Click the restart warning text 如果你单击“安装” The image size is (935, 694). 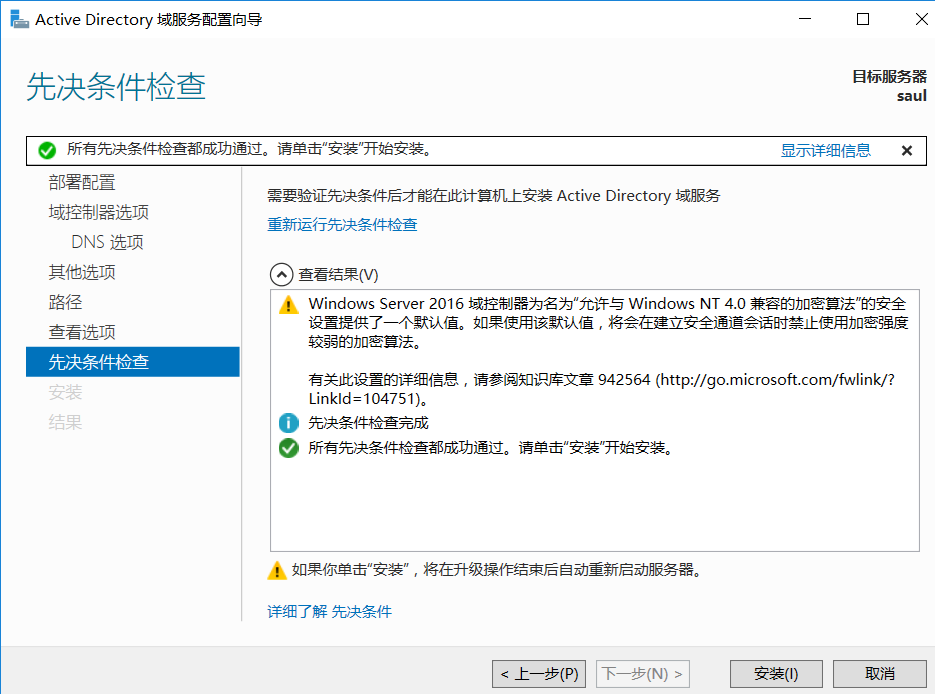tap(496, 570)
